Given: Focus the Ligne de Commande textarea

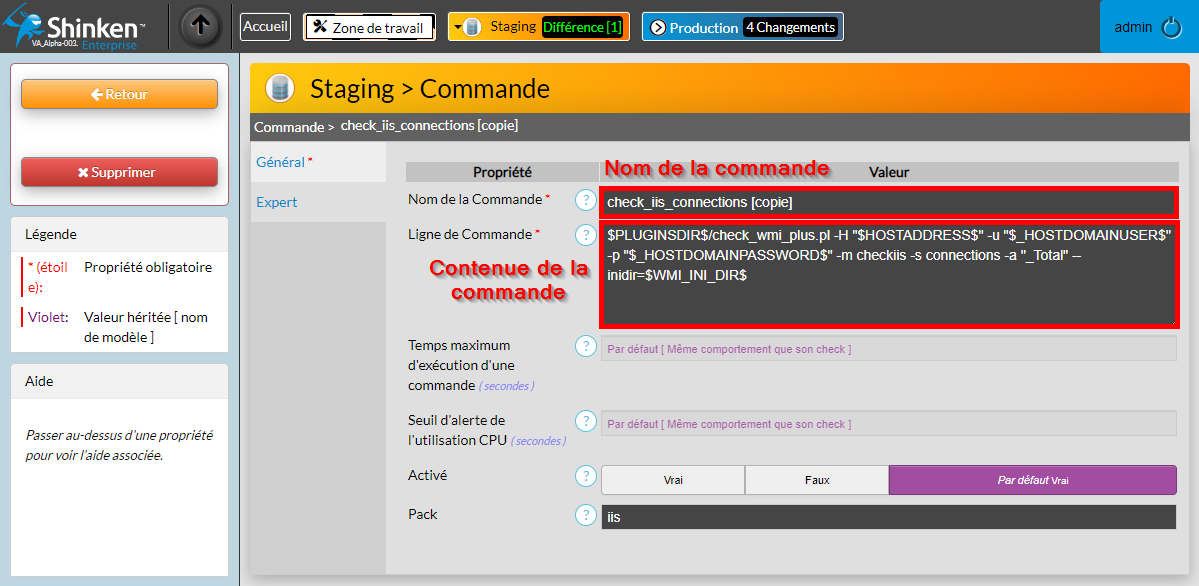Looking at the screenshot, I should [x=888, y=274].
